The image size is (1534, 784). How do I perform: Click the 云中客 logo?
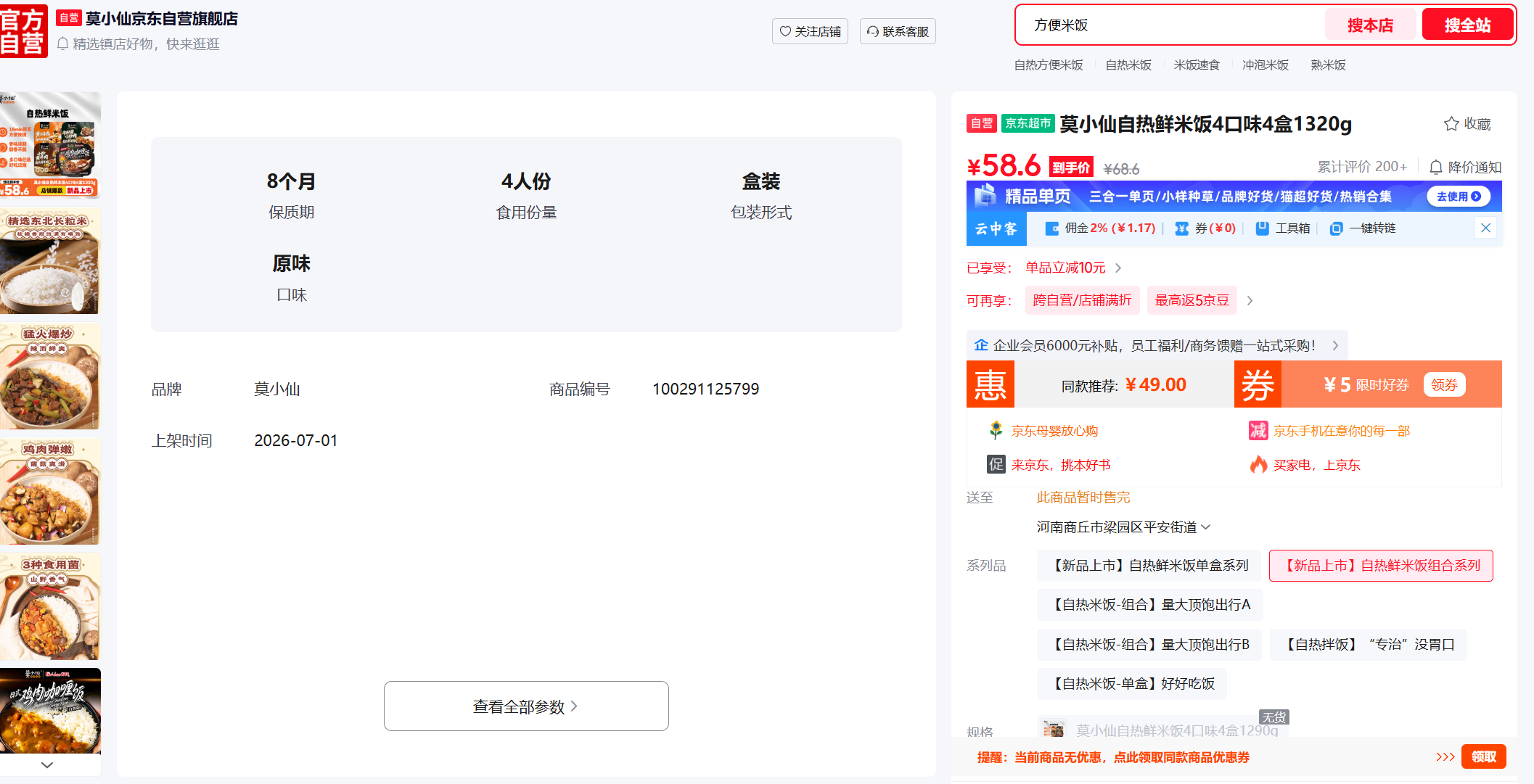(x=996, y=228)
